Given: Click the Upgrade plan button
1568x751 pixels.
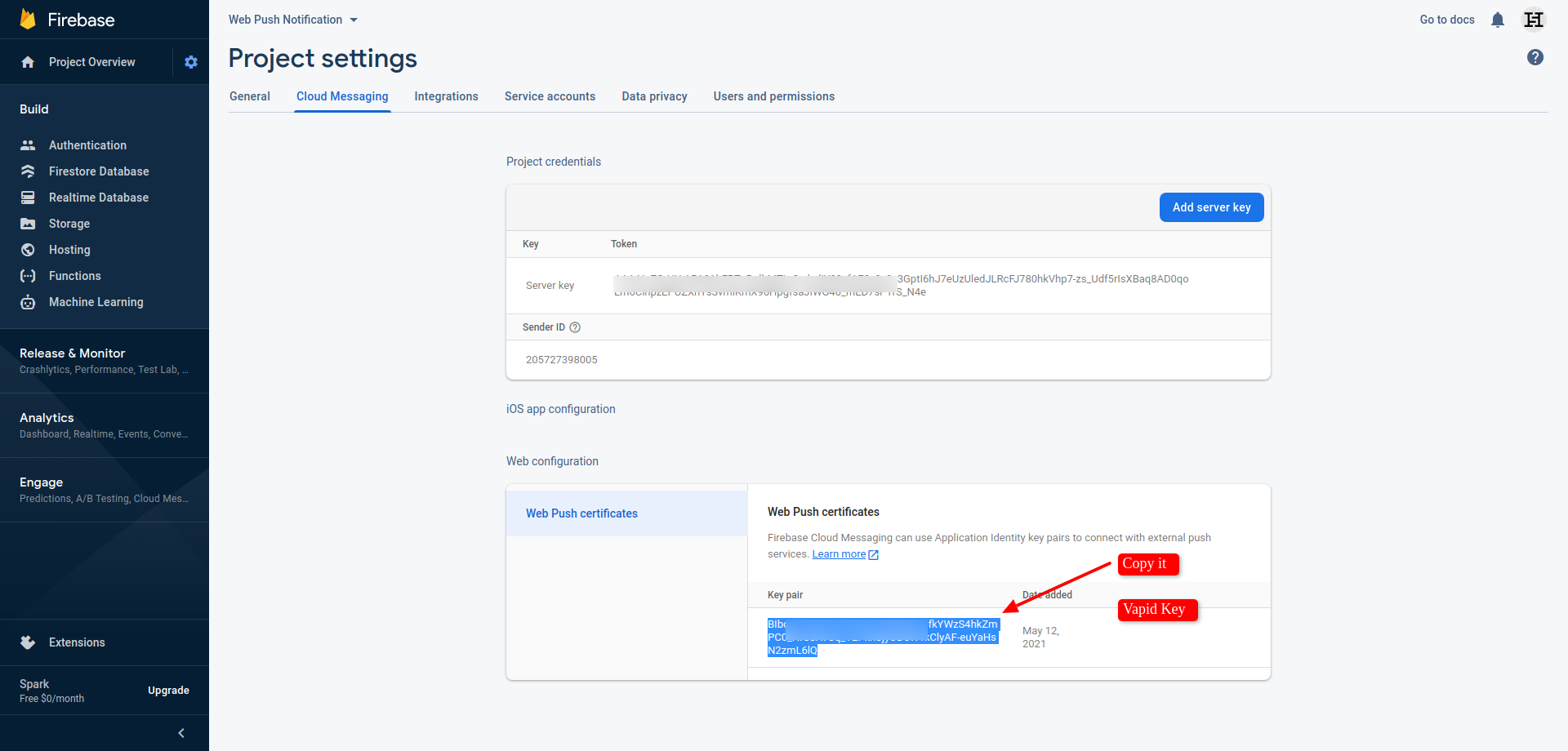Looking at the screenshot, I should [169, 691].
